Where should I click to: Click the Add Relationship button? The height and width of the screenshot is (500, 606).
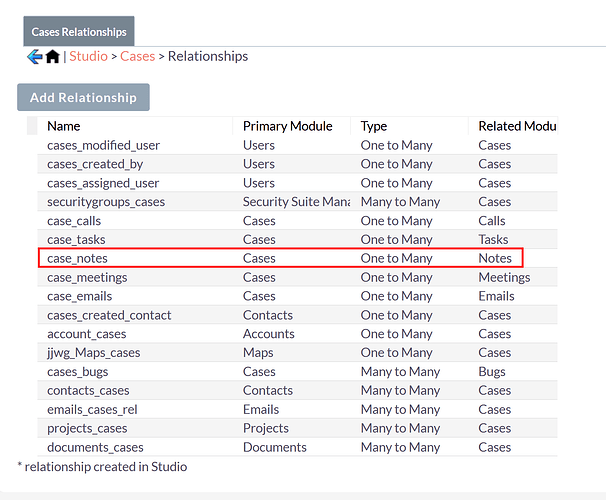tap(83, 97)
